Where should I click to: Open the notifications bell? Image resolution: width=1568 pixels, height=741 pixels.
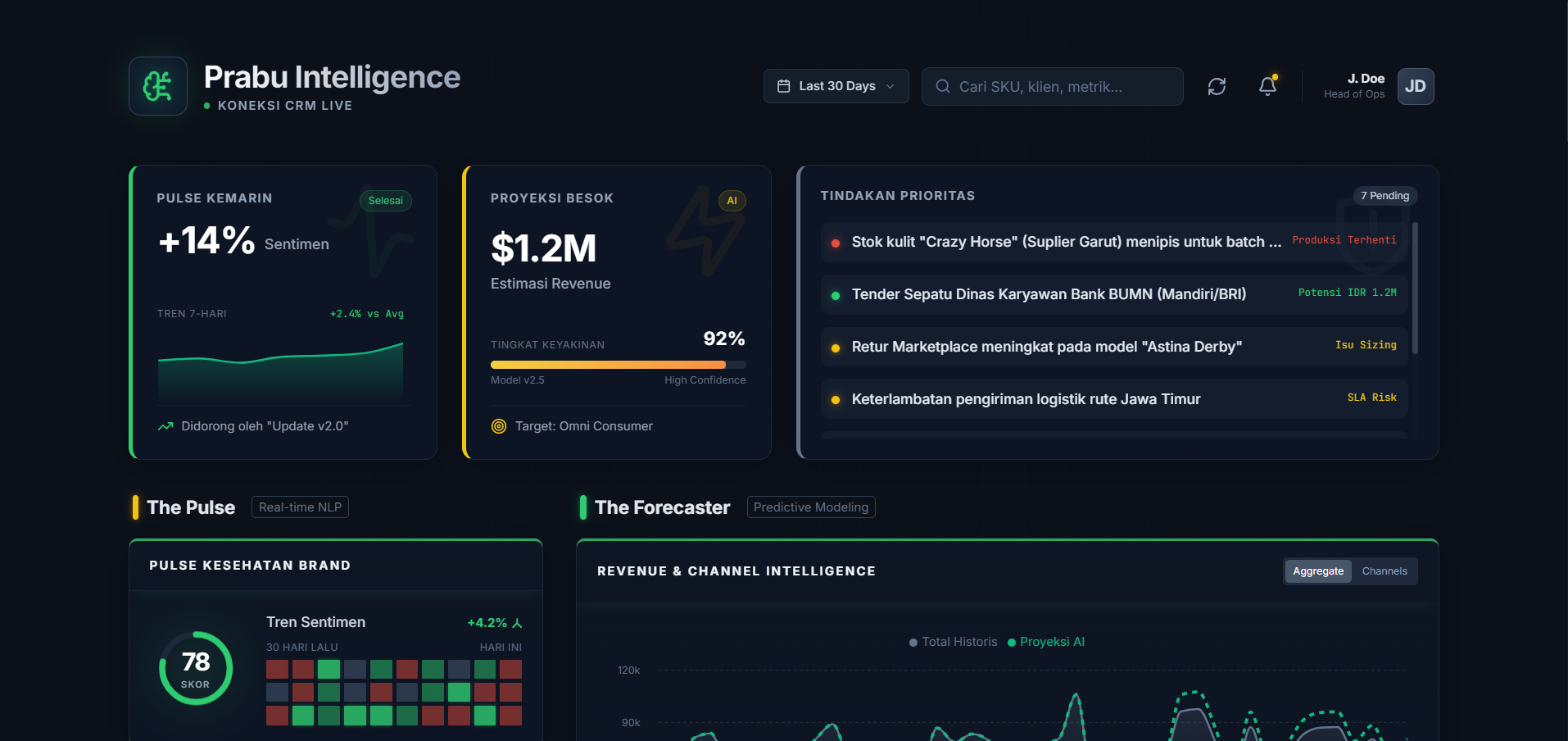(x=1267, y=86)
